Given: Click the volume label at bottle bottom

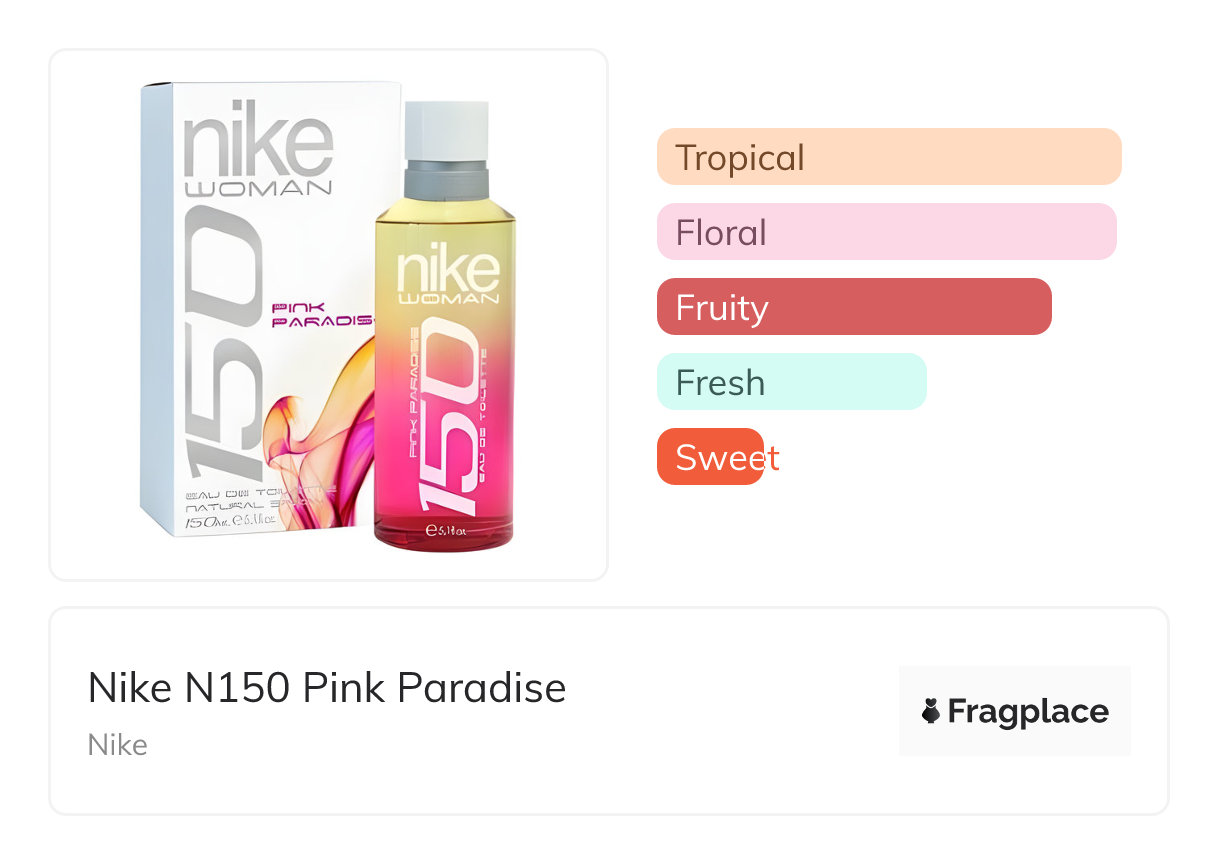Looking at the screenshot, I should pos(446,531).
